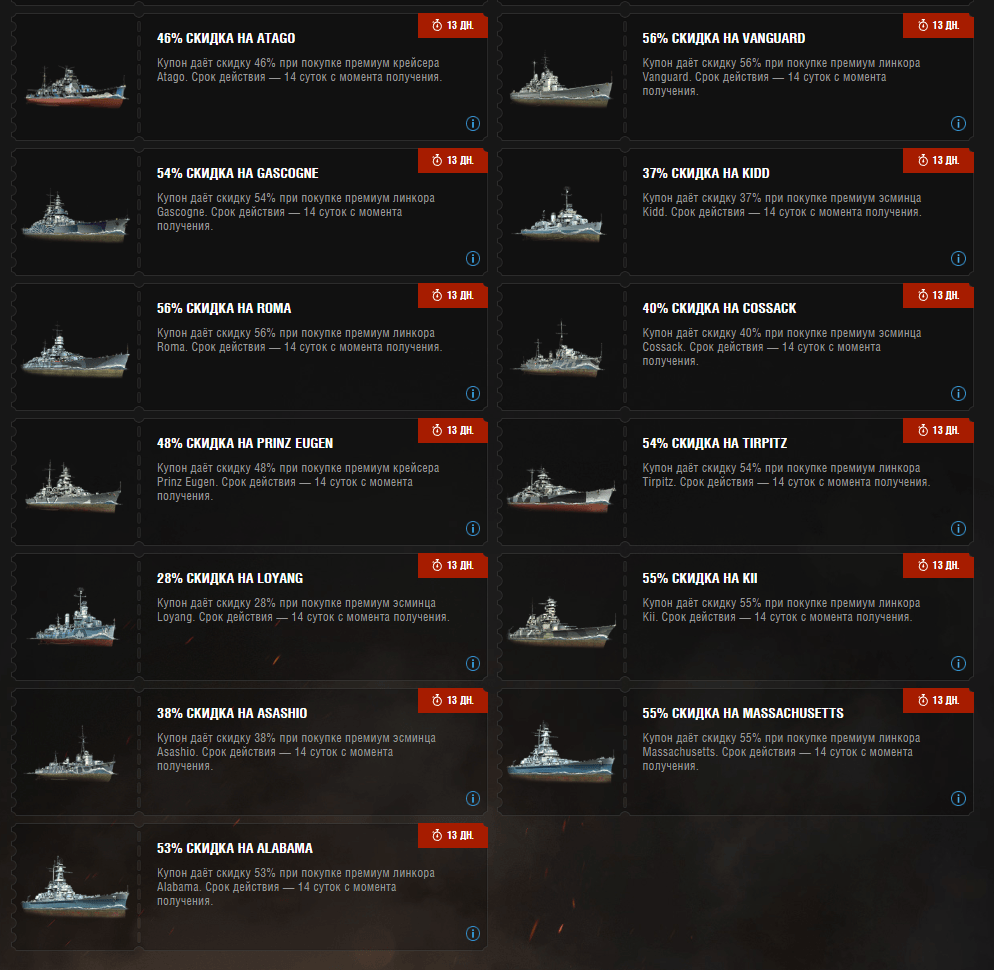The image size is (994, 970).
Task: Click info icon on Kidd coupon
Action: pyautogui.click(x=958, y=259)
